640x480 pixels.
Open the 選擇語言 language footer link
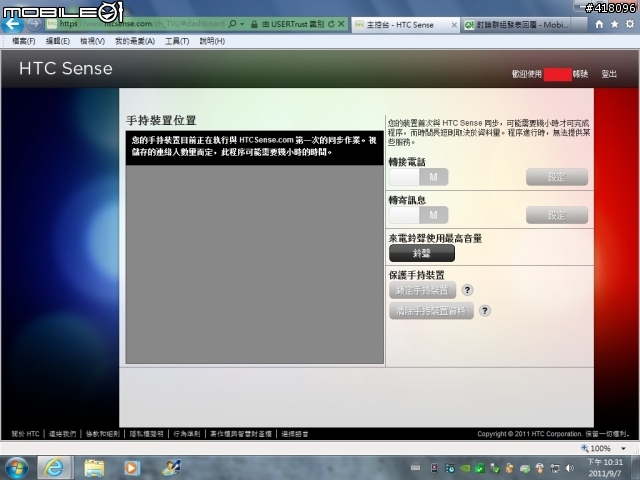pos(295,434)
